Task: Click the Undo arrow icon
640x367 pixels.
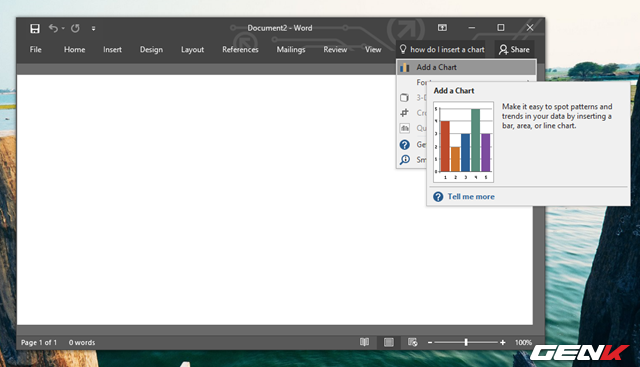Action: coord(53,28)
